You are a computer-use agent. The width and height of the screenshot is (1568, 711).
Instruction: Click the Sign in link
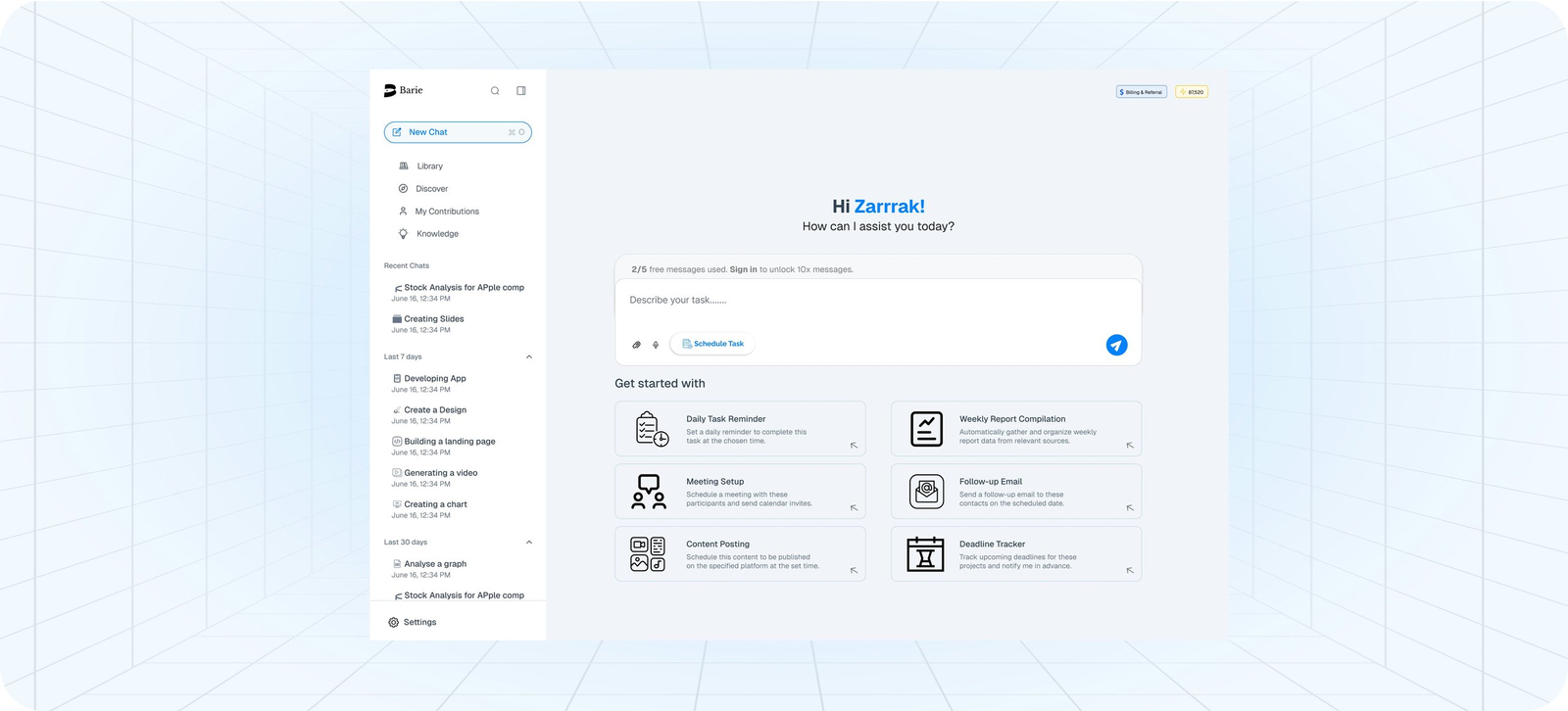[x=743, y=269]
